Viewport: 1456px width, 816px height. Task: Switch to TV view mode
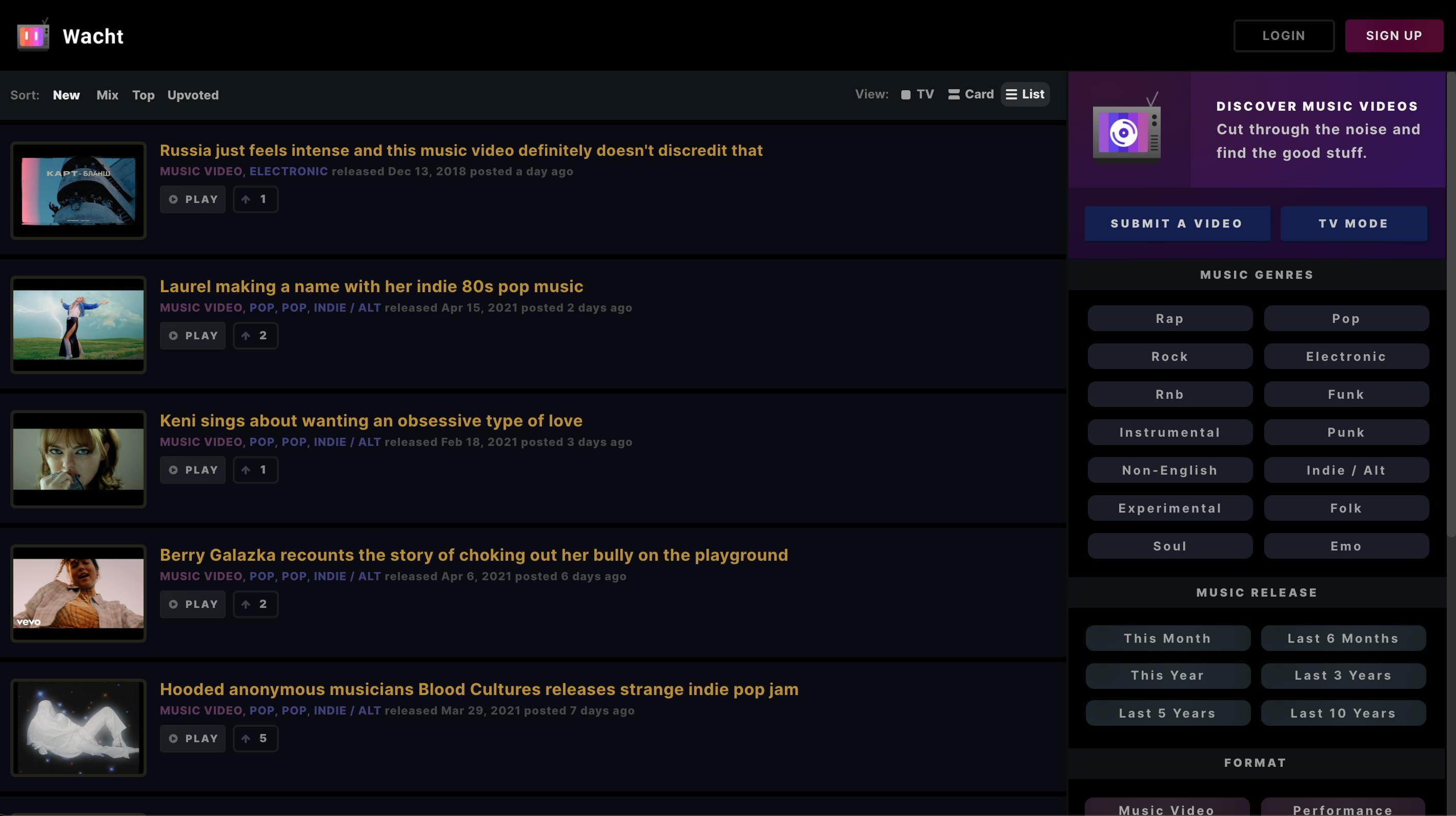(917, 94)
